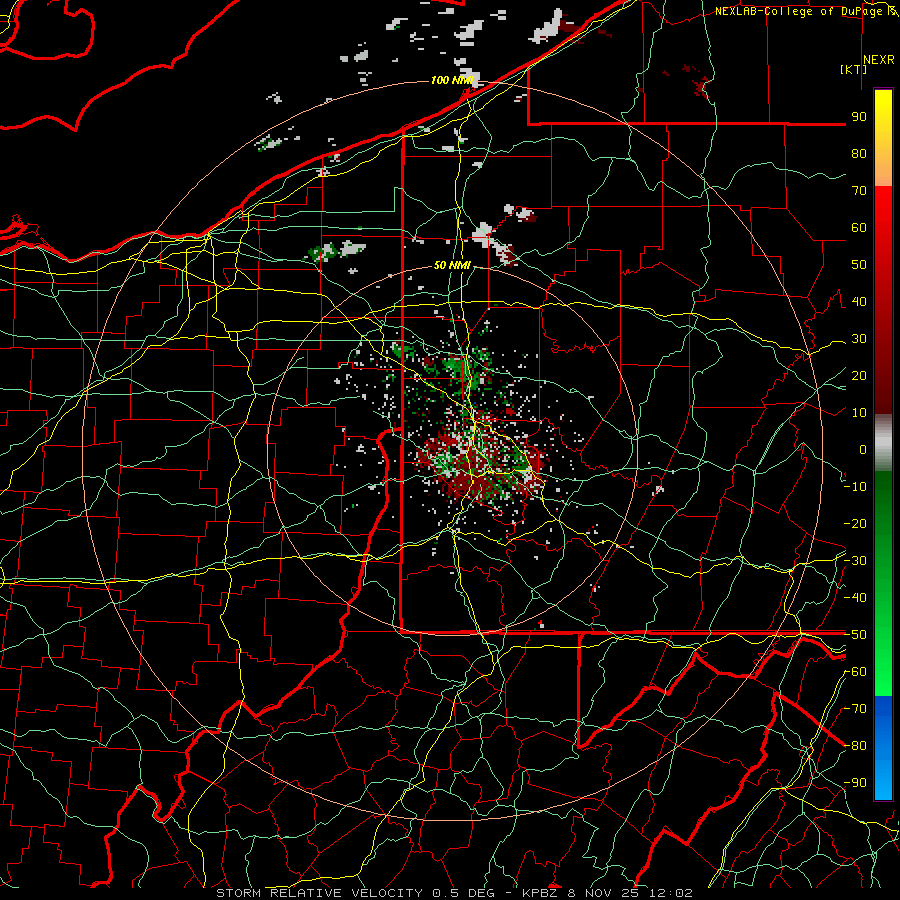
Task: Click the '50 NMI' range ring label
Action: [452, 265]
